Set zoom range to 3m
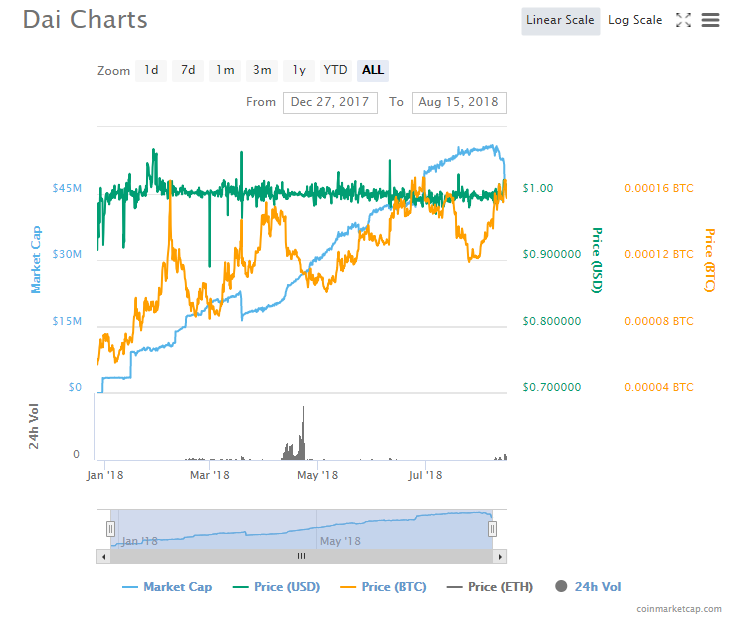 [x=262, y=71]
